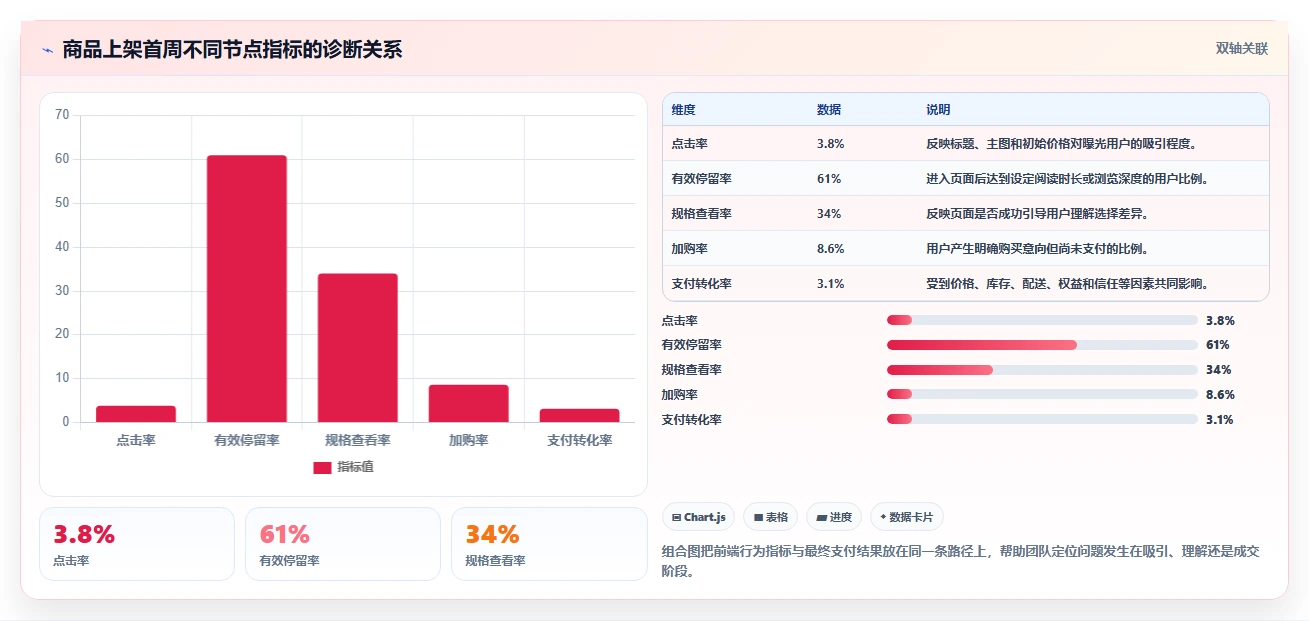
Task: Click the 双轴关联 label in the header
Action: click(1242, 49)
